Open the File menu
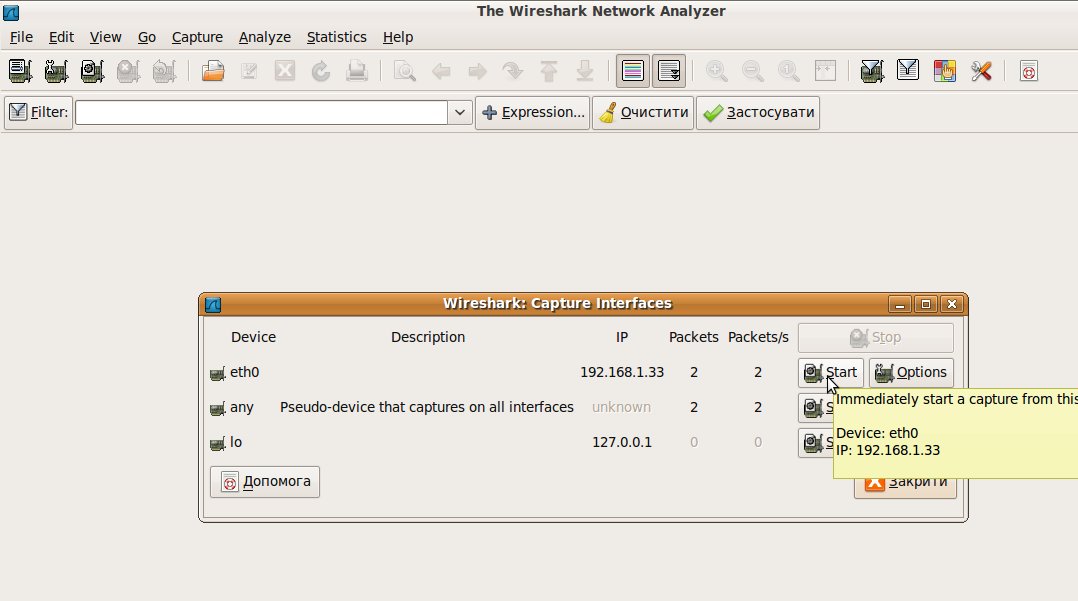This screenshot has width=1078, height=601. coord(21,37)
